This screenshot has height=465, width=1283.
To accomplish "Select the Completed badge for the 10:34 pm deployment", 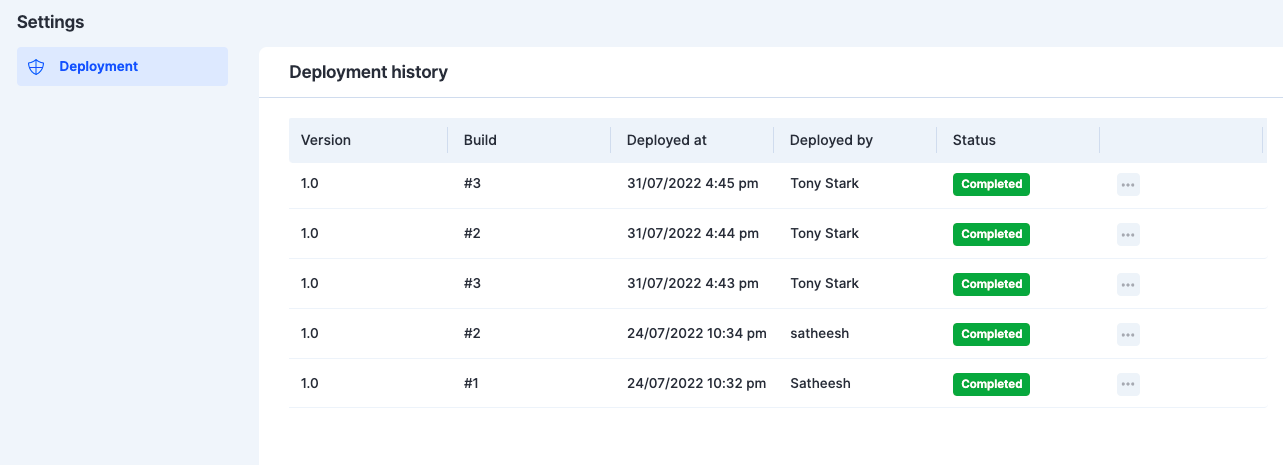I will coord(991,334).
